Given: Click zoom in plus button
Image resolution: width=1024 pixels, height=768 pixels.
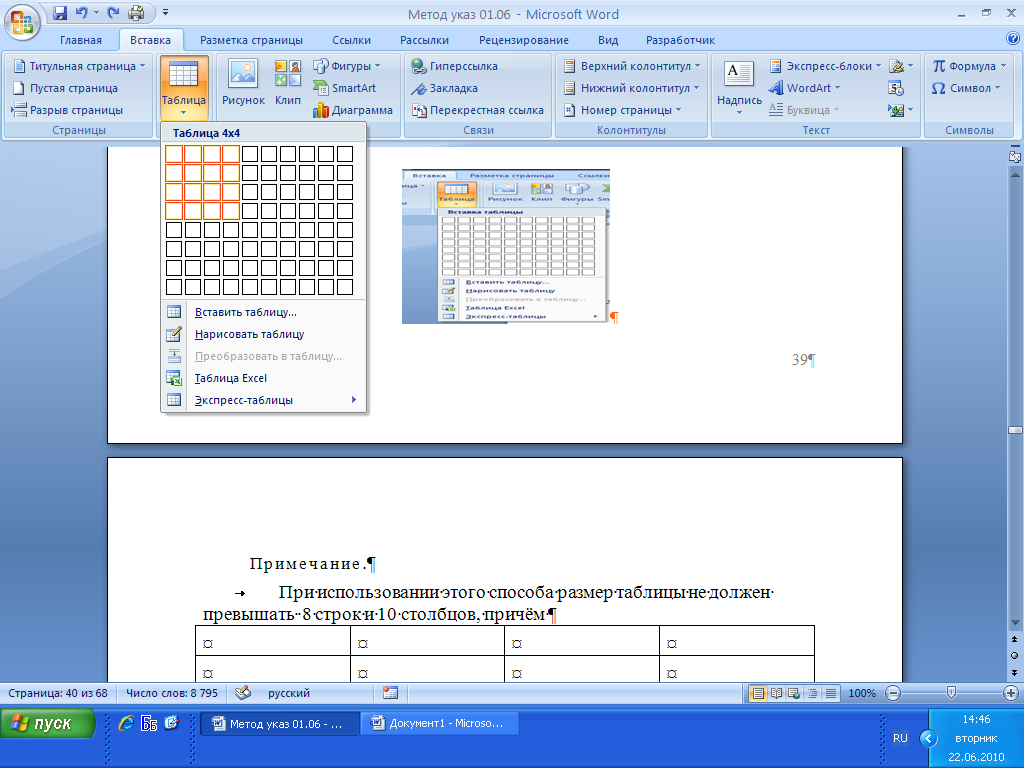Looking at the screenshot, I should pyautogui.click(x=1010, y=693).
